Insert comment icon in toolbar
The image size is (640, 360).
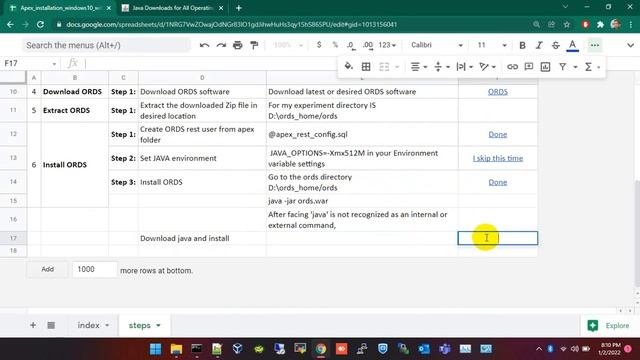(529, 67)
